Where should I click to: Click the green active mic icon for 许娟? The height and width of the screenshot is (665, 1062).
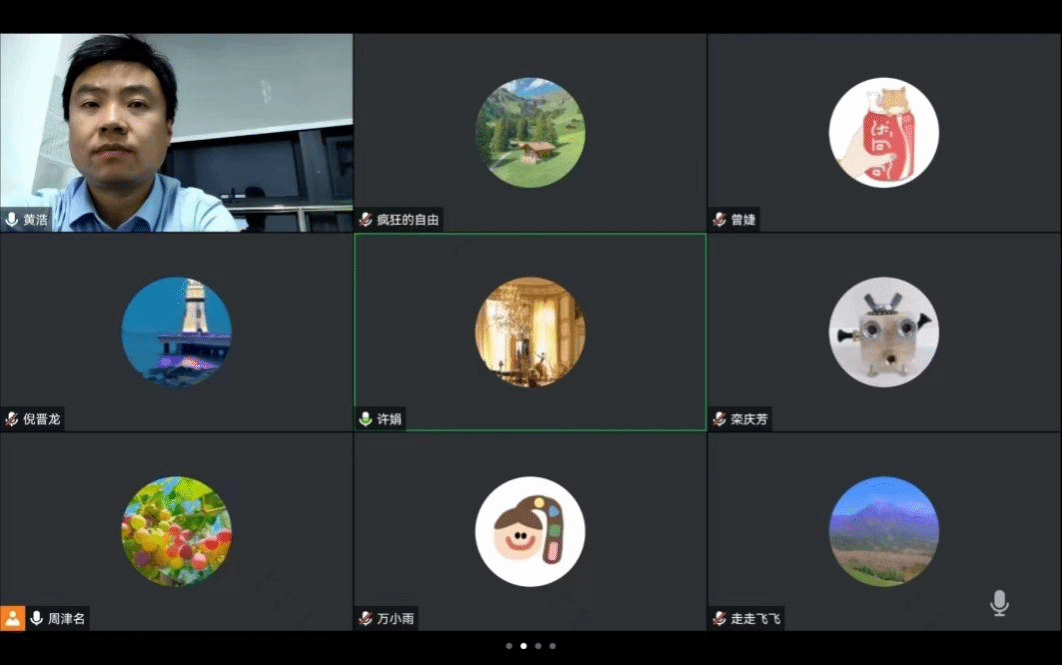click(366, 419)
